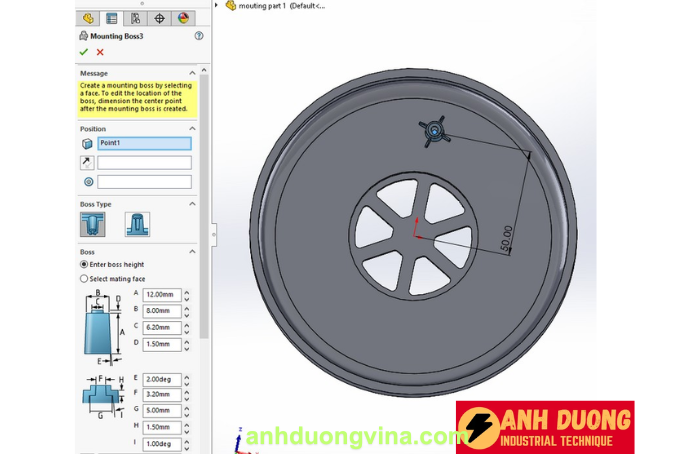Open the DisplayManager appearance tab
The width and height of the screenshot is (680, 454).
(183, 18)
